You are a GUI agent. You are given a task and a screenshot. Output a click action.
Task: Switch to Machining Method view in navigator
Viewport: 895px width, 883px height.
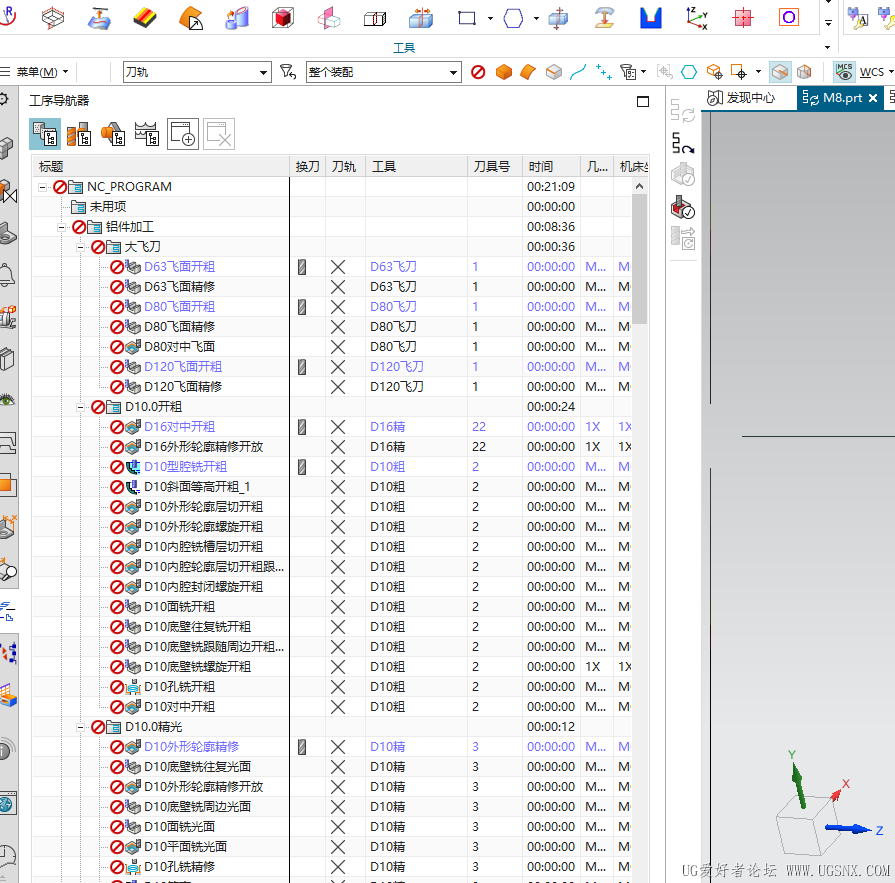tap(147, 135)
